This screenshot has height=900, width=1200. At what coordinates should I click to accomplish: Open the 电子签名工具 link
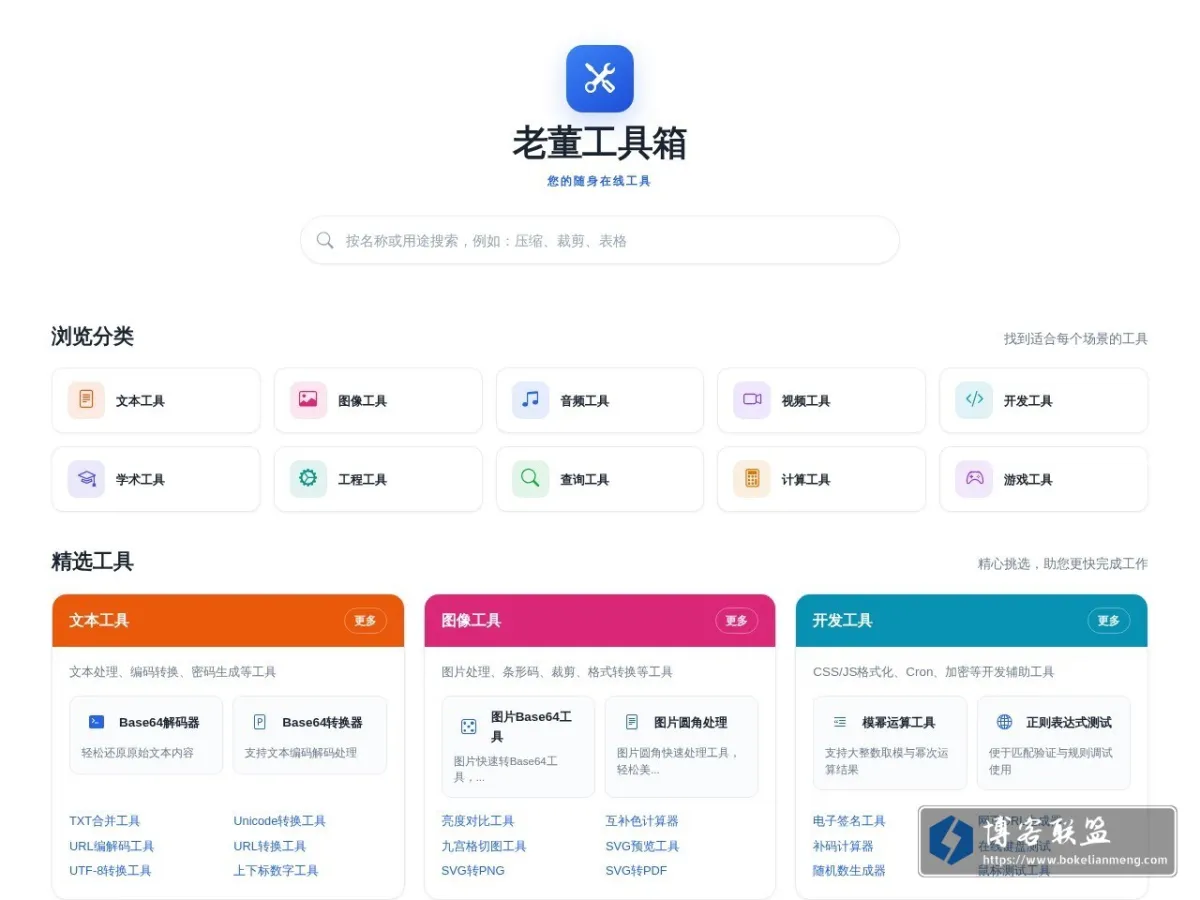850,821
